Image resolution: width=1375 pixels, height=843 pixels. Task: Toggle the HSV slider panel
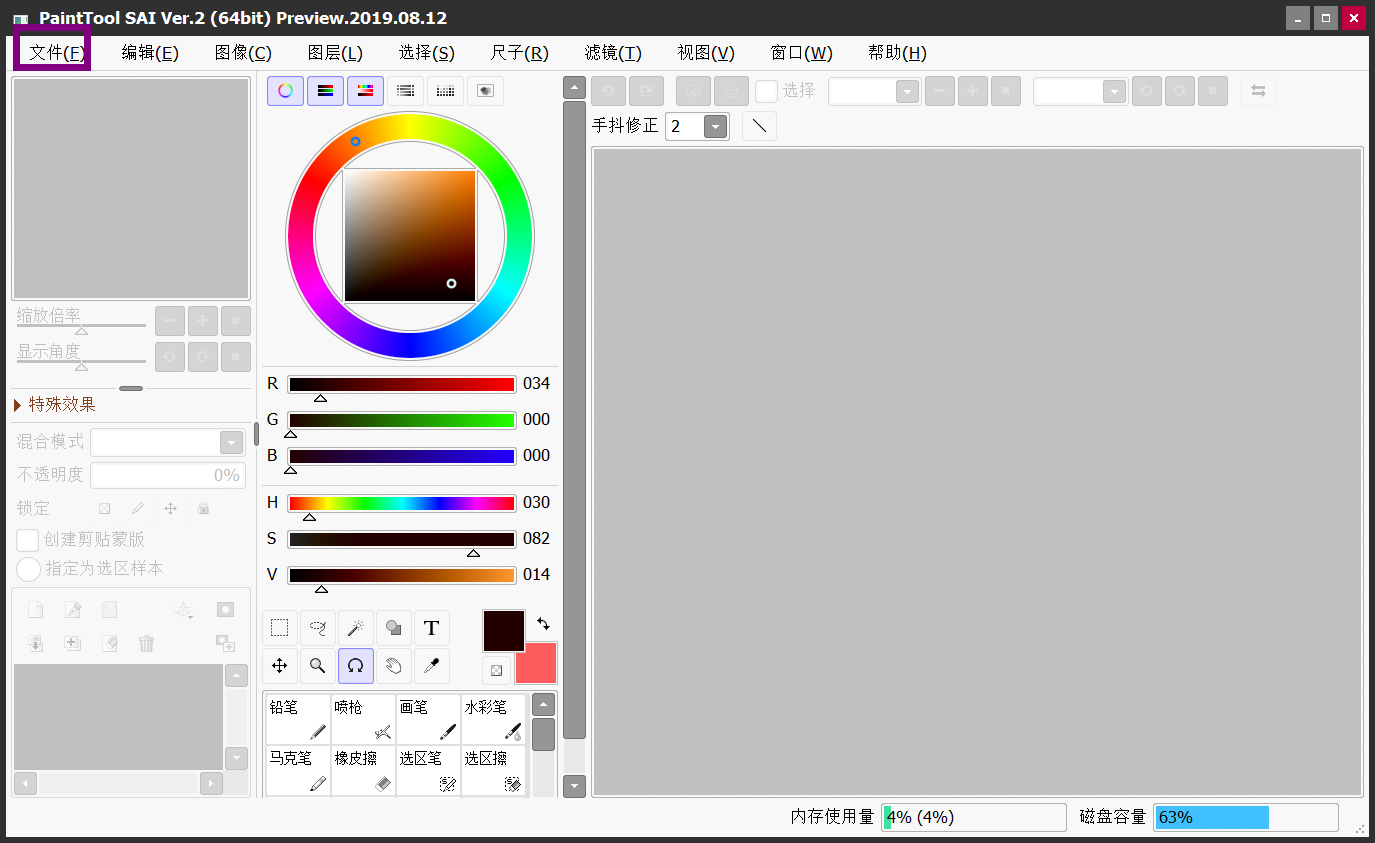point(365,91)
